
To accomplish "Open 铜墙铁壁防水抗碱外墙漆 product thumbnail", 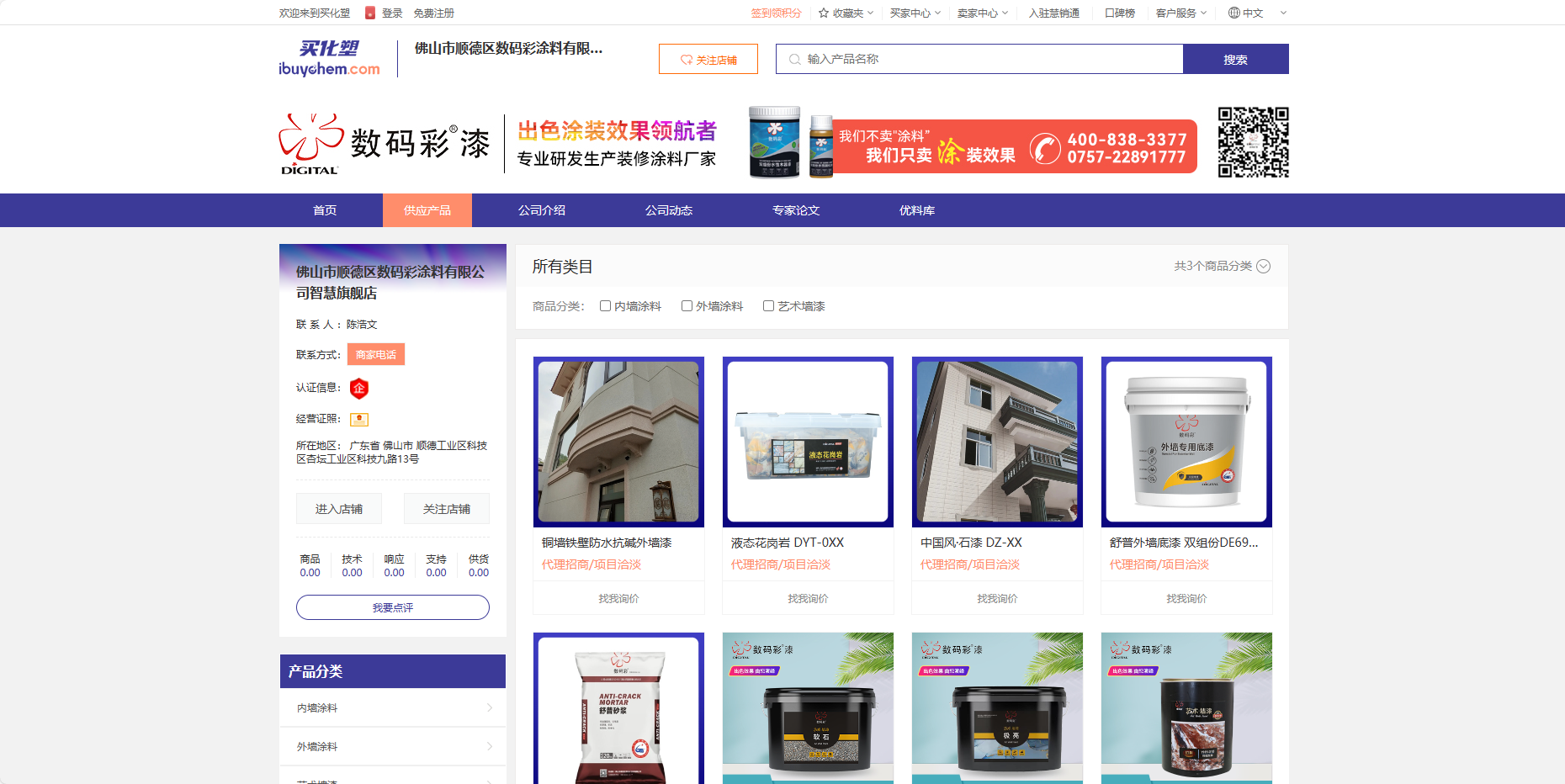I will [618, 442].
